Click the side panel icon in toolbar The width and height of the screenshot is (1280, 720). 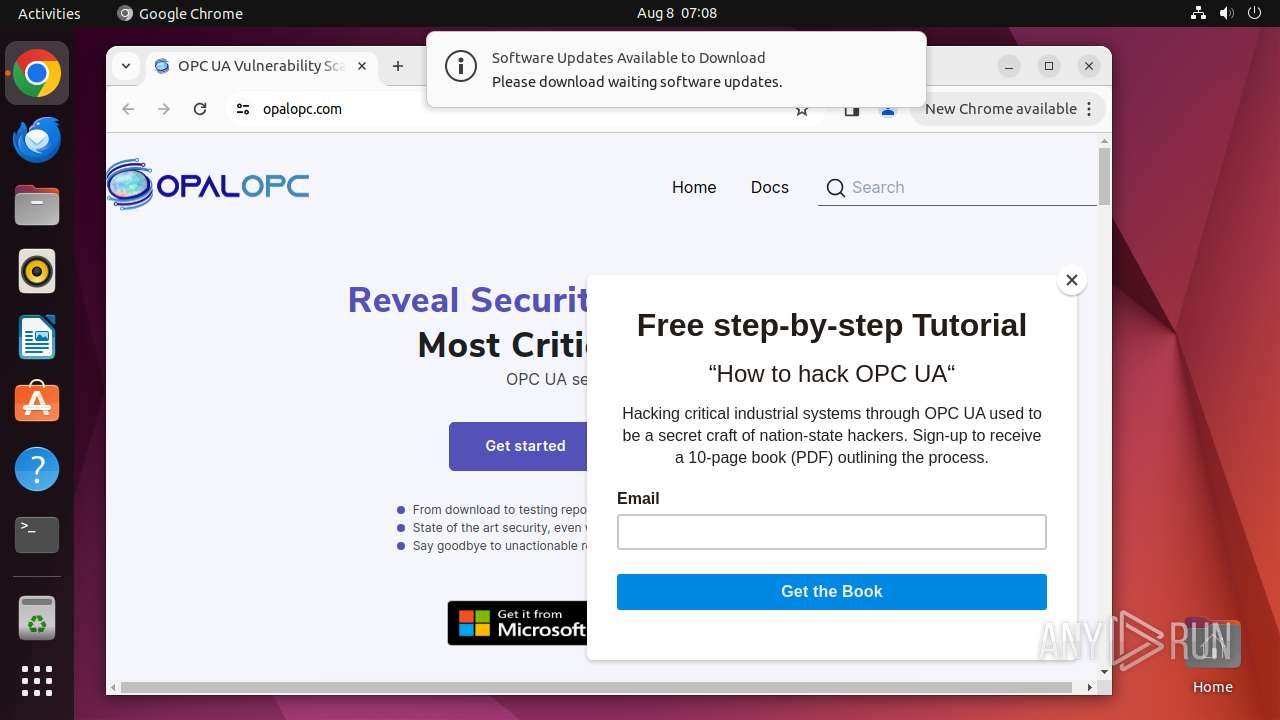tap(852, 109)
